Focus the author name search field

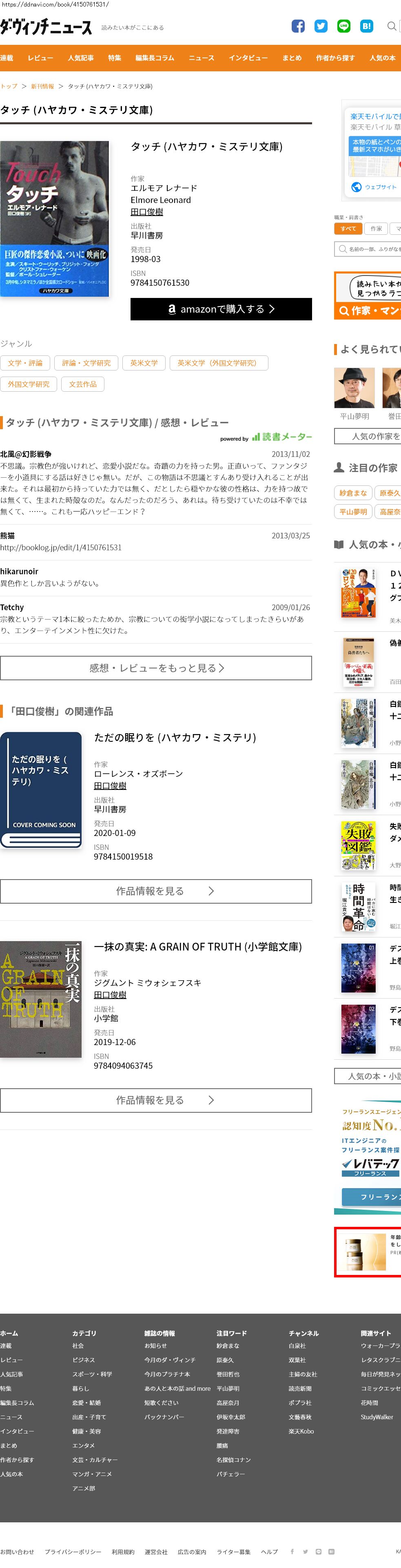368,249
